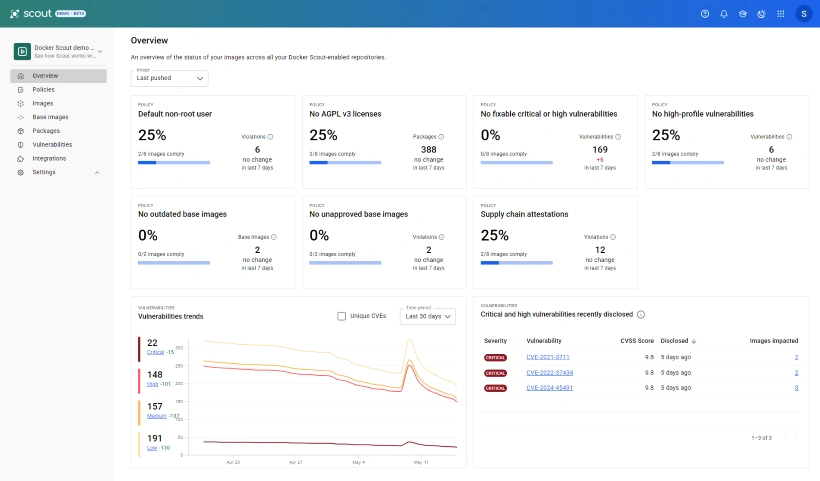Open the help icon in the top bar
This screenshot has height=481, width=820.
(705, 14)
